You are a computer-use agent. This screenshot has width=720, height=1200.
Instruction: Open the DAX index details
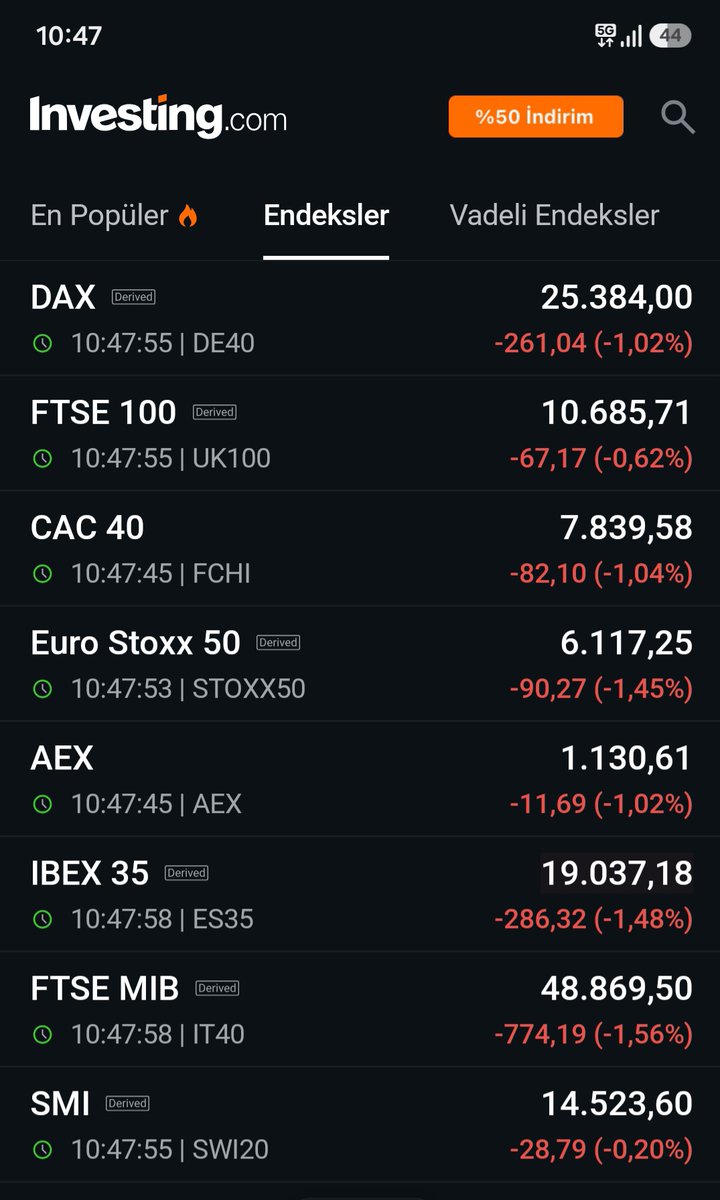point(360,319)
